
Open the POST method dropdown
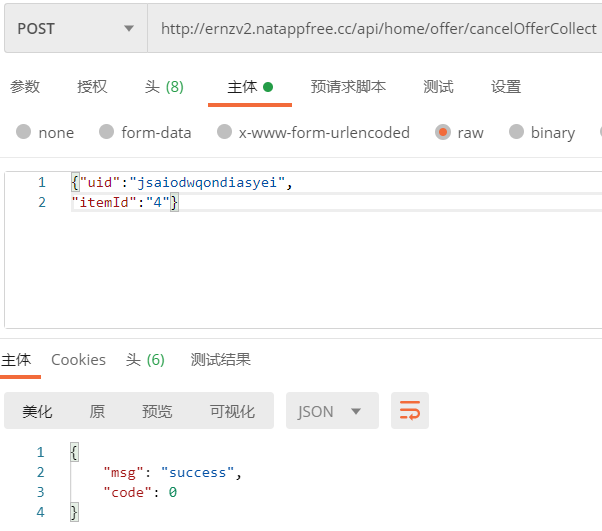(75, 29)
